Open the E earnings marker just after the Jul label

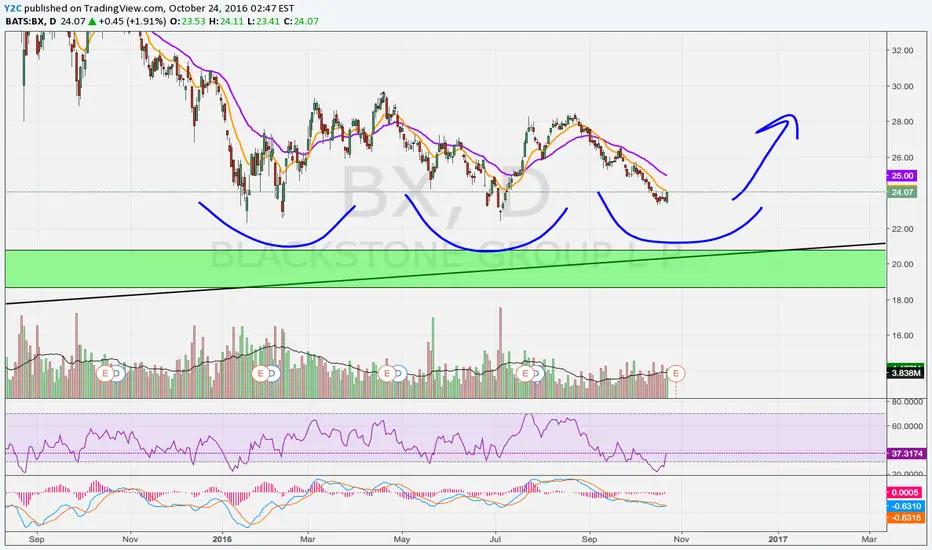coord(525,373)
